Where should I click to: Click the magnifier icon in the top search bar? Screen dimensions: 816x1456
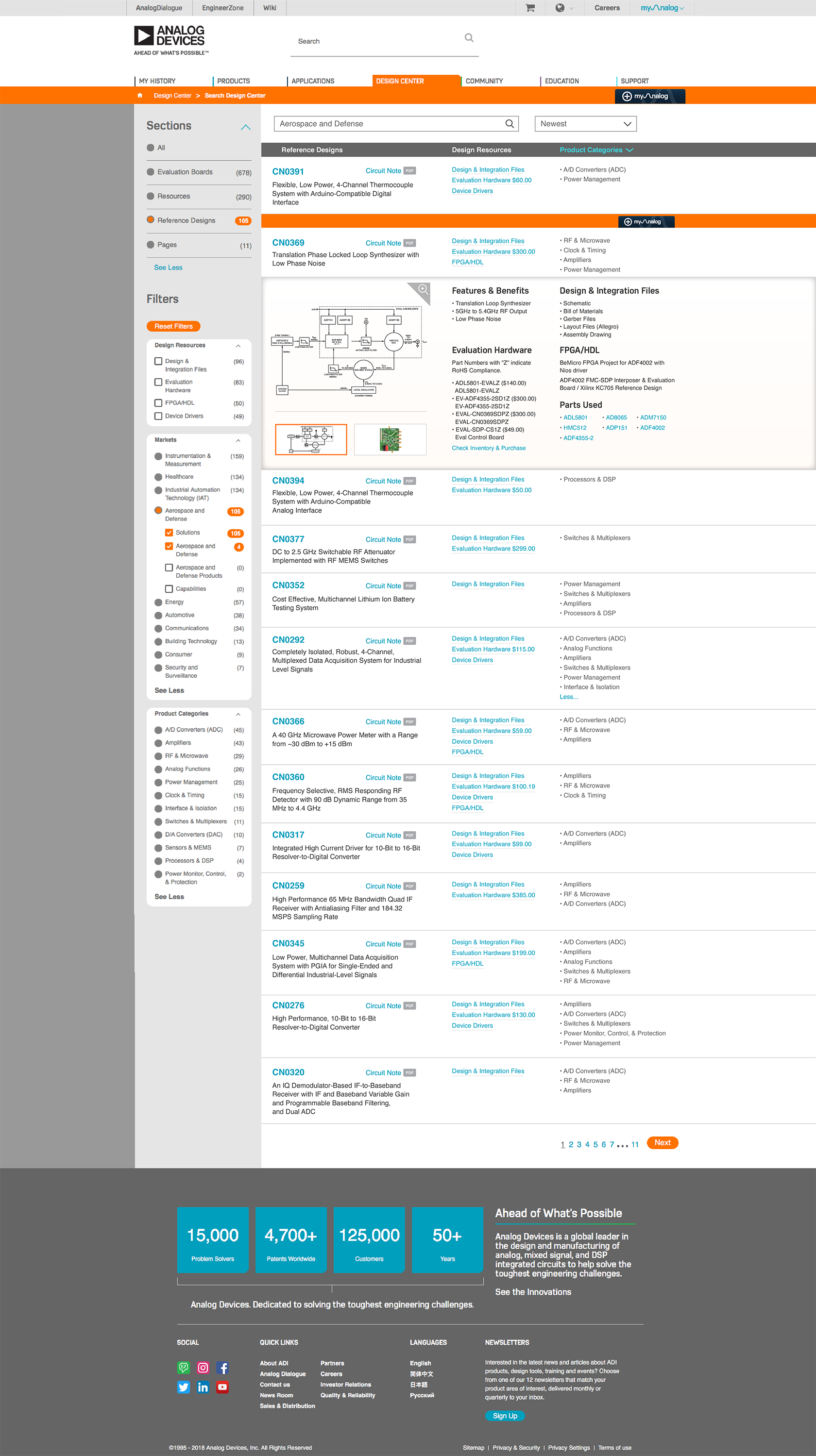click(469, 38)
